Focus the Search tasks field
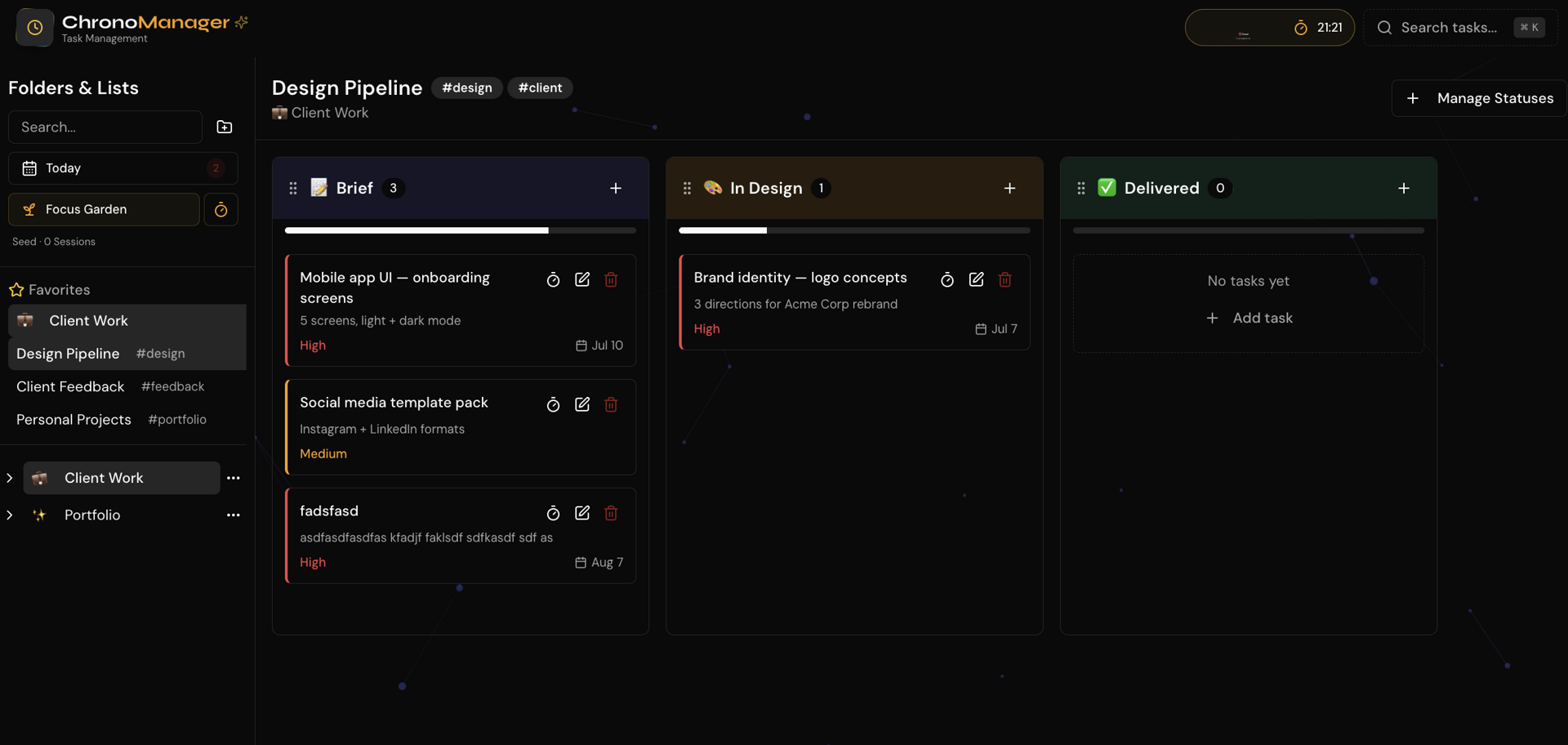 tap(1459, 28)
